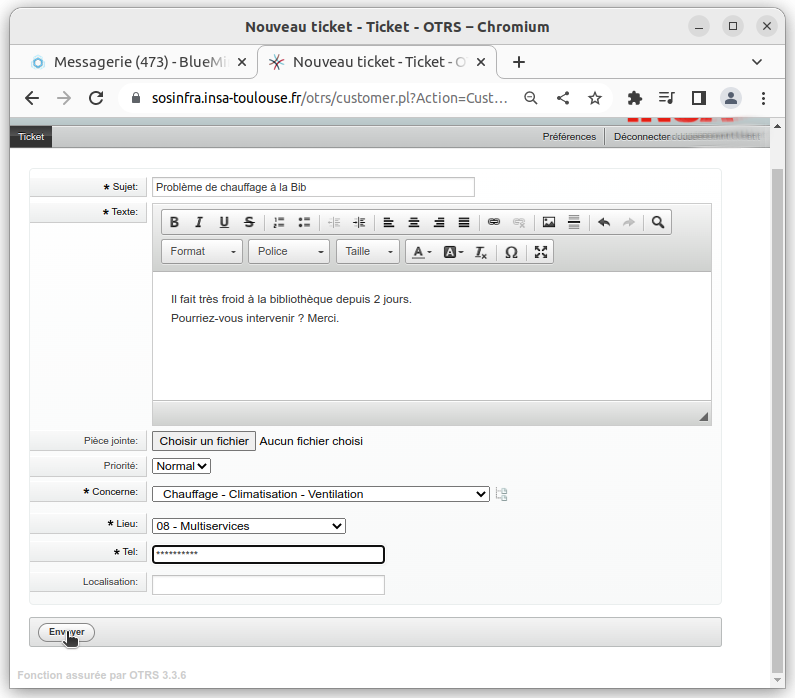
Task: Toggle underline formatting in the editor
Action: tap(224, 222)
